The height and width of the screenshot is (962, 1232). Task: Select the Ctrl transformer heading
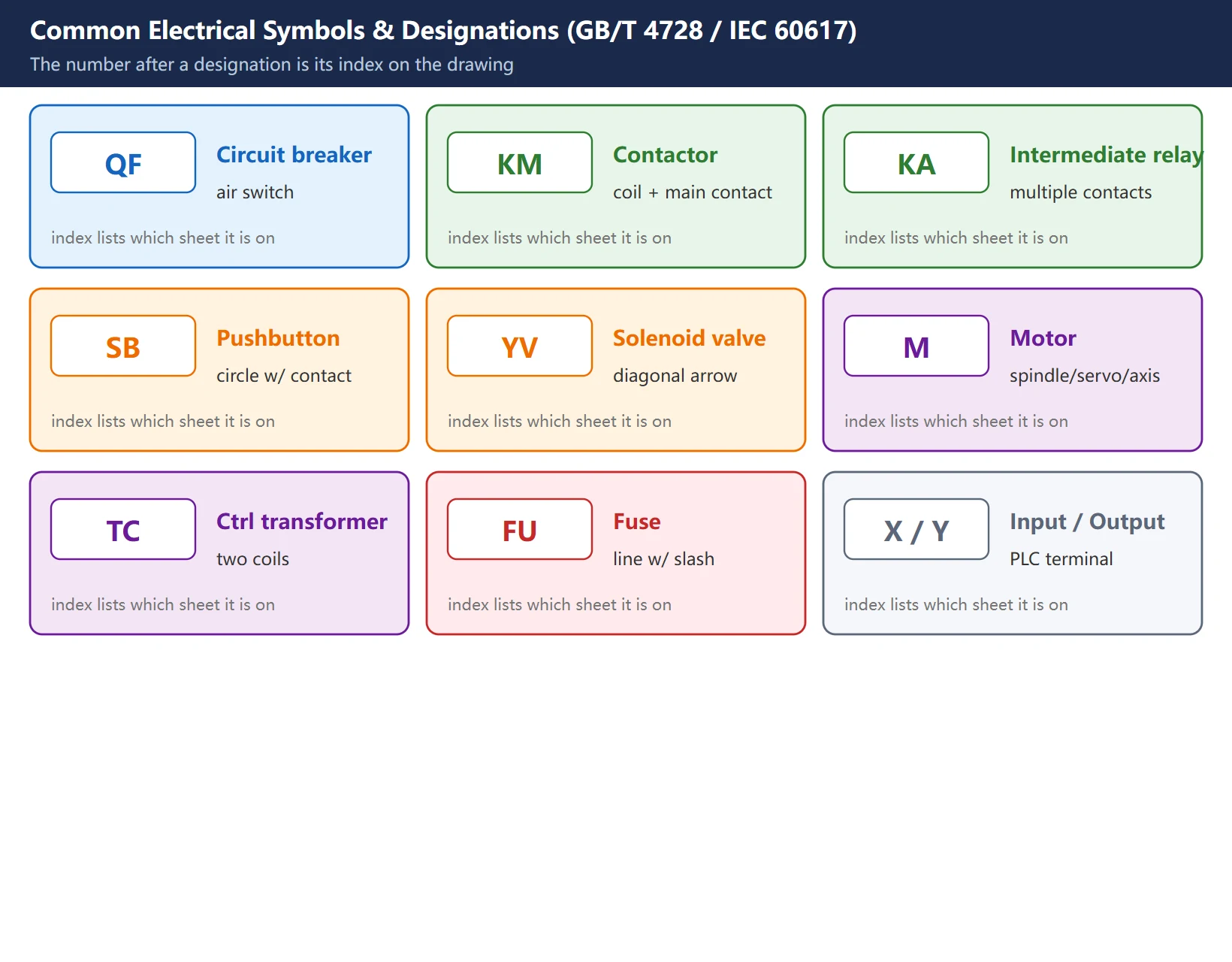[x=302, y=522]
